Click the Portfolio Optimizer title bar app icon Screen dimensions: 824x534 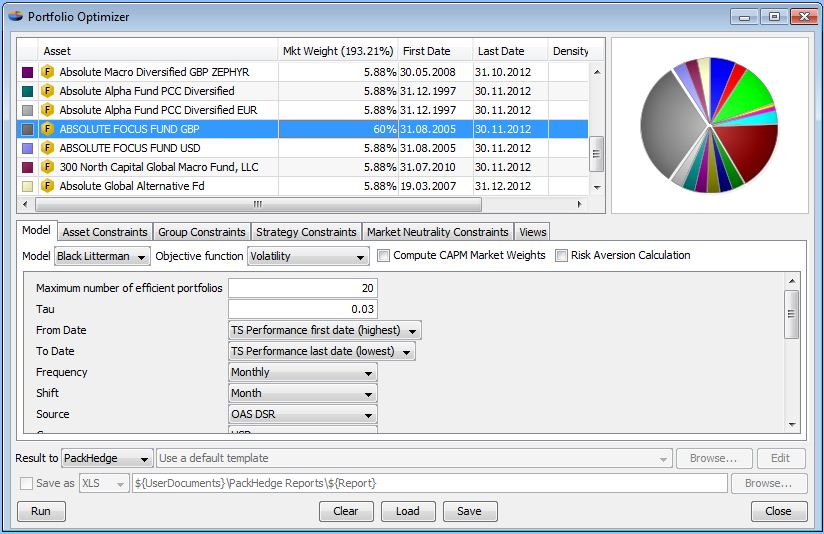click(x=16, y=16)
